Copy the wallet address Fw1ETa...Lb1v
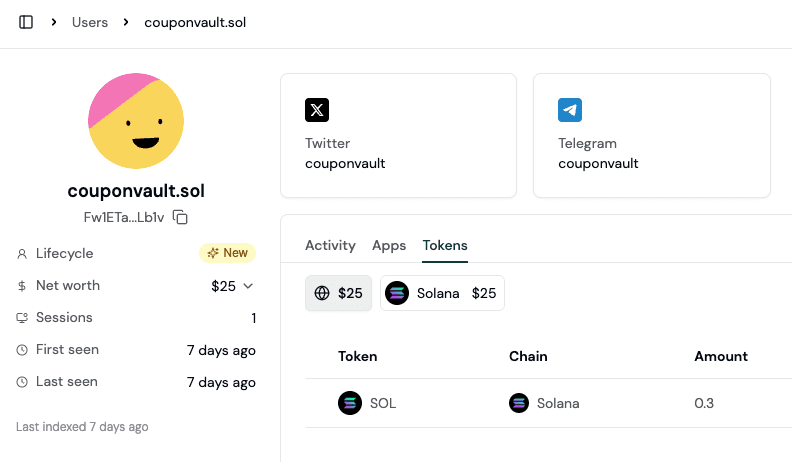 [181, 217]
